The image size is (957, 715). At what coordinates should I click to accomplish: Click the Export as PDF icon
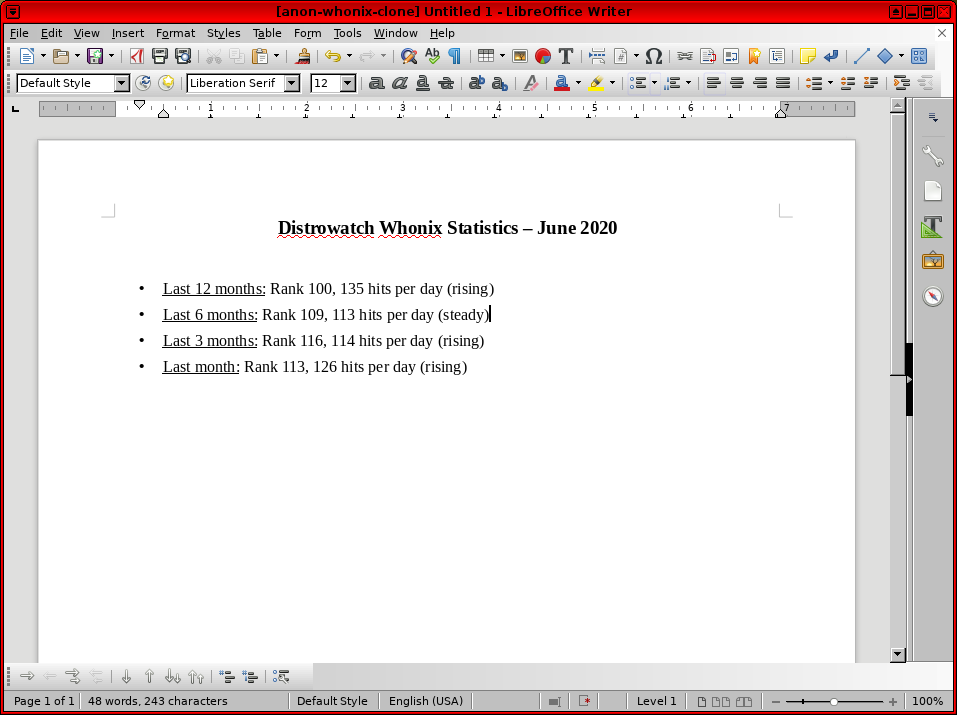pyautogui.click(x=137, y=56)
